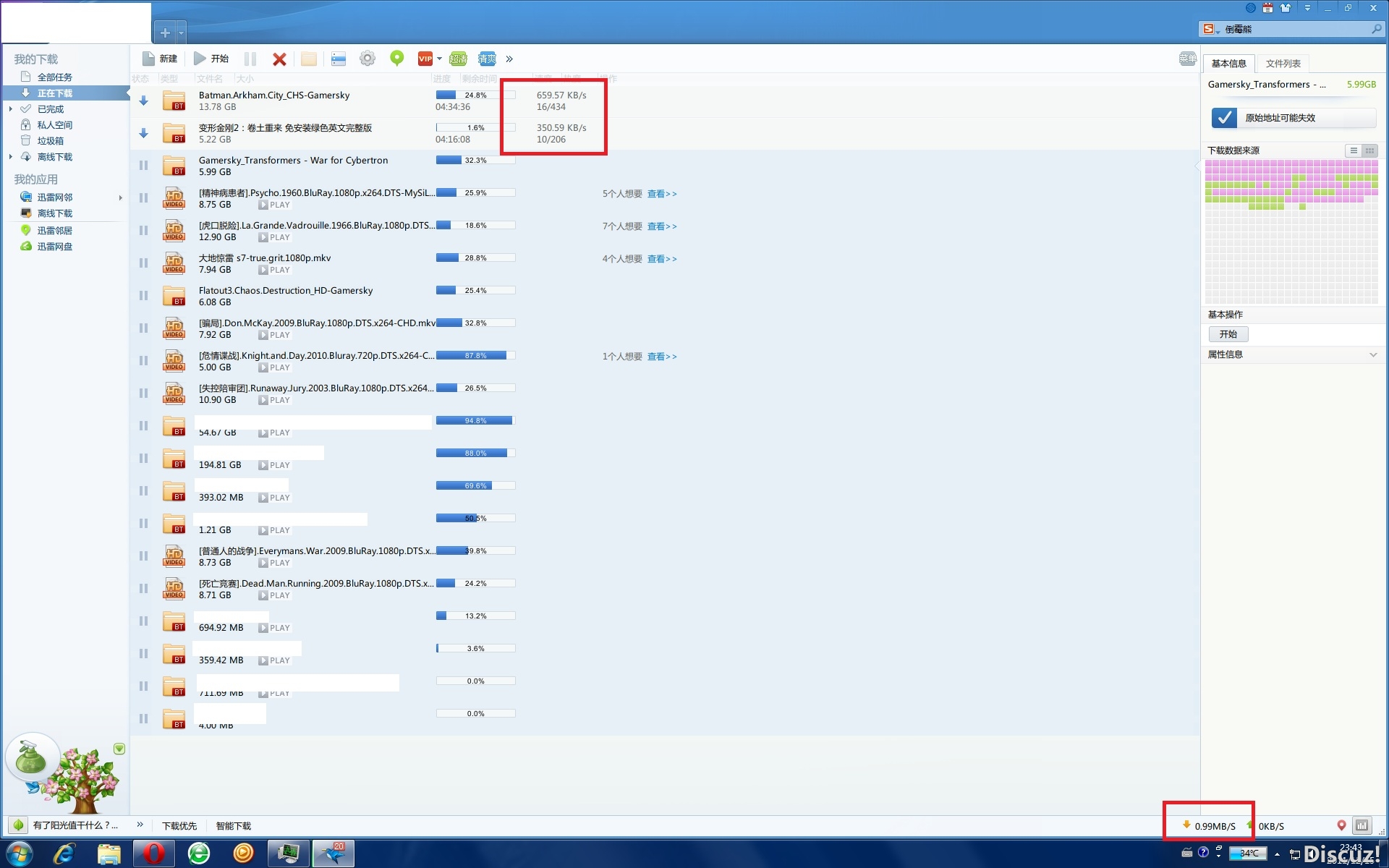This screenshot has height=868, width=1389.
Task: Click the 开始 start button in toolbar
Action: point(211,59)
